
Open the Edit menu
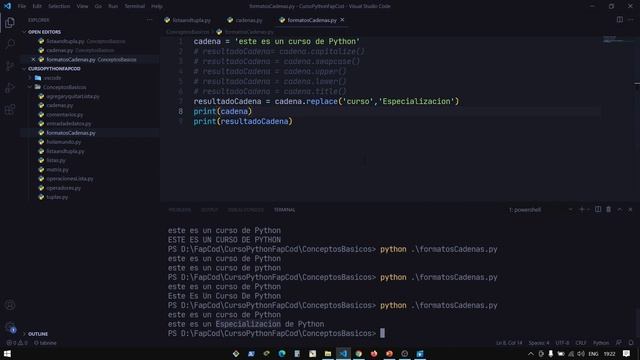click(37, 6)
